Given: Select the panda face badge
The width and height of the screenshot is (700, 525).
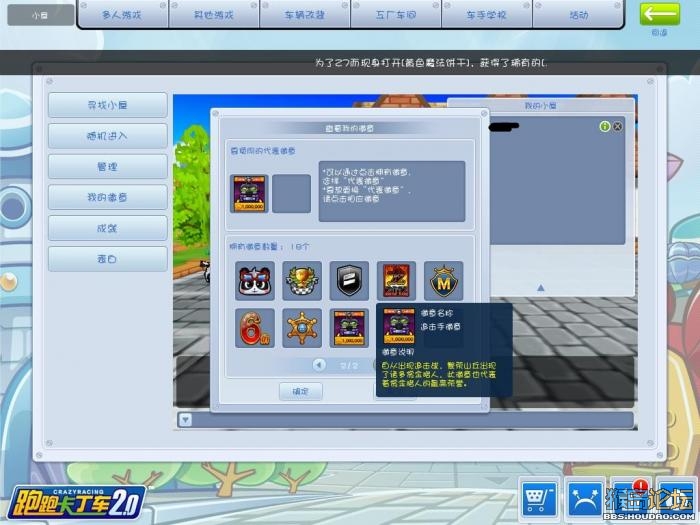Looking at the screenshot, I should [255, 281].
